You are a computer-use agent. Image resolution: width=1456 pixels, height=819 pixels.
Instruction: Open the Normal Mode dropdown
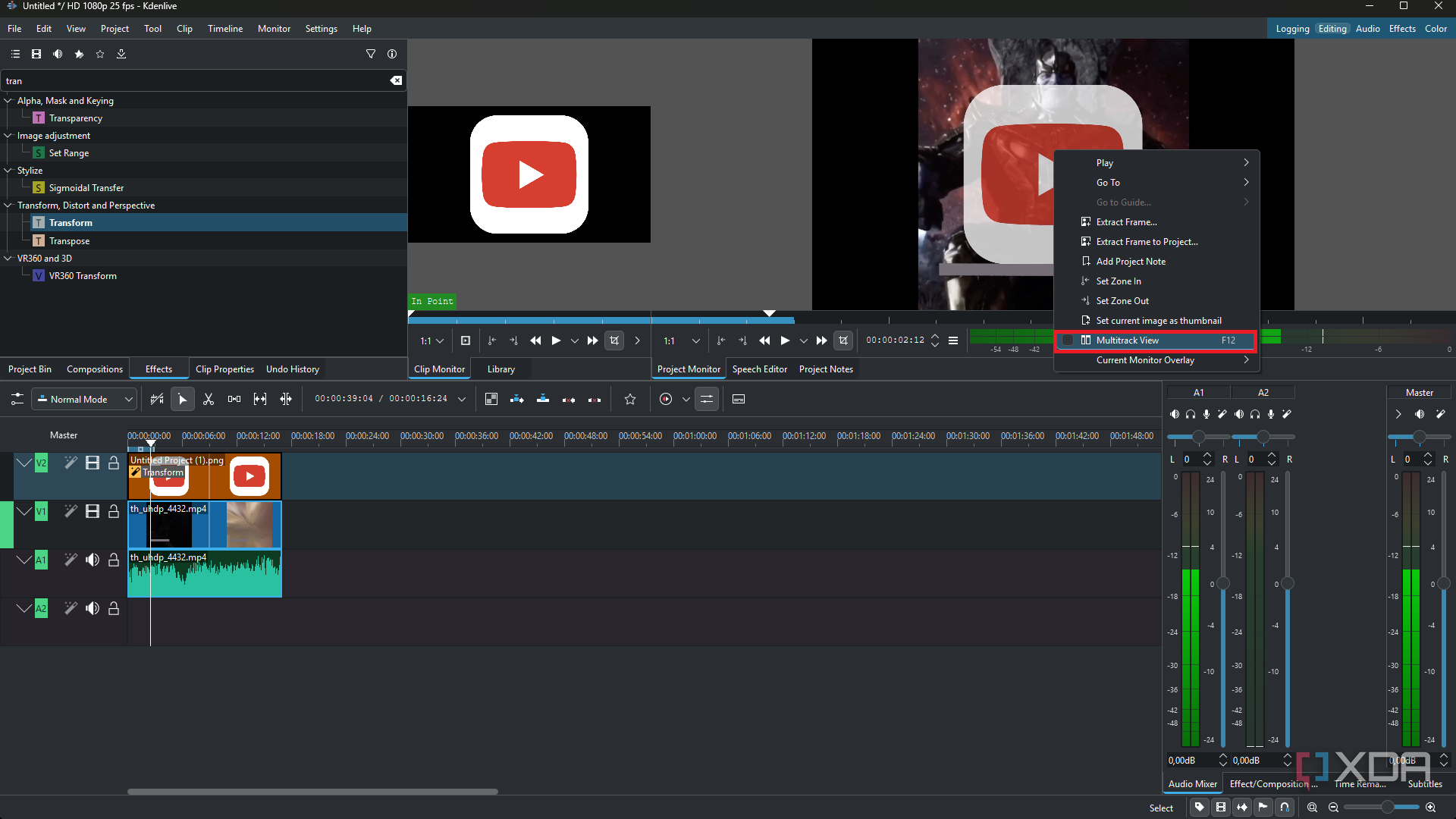pos(84,399)
